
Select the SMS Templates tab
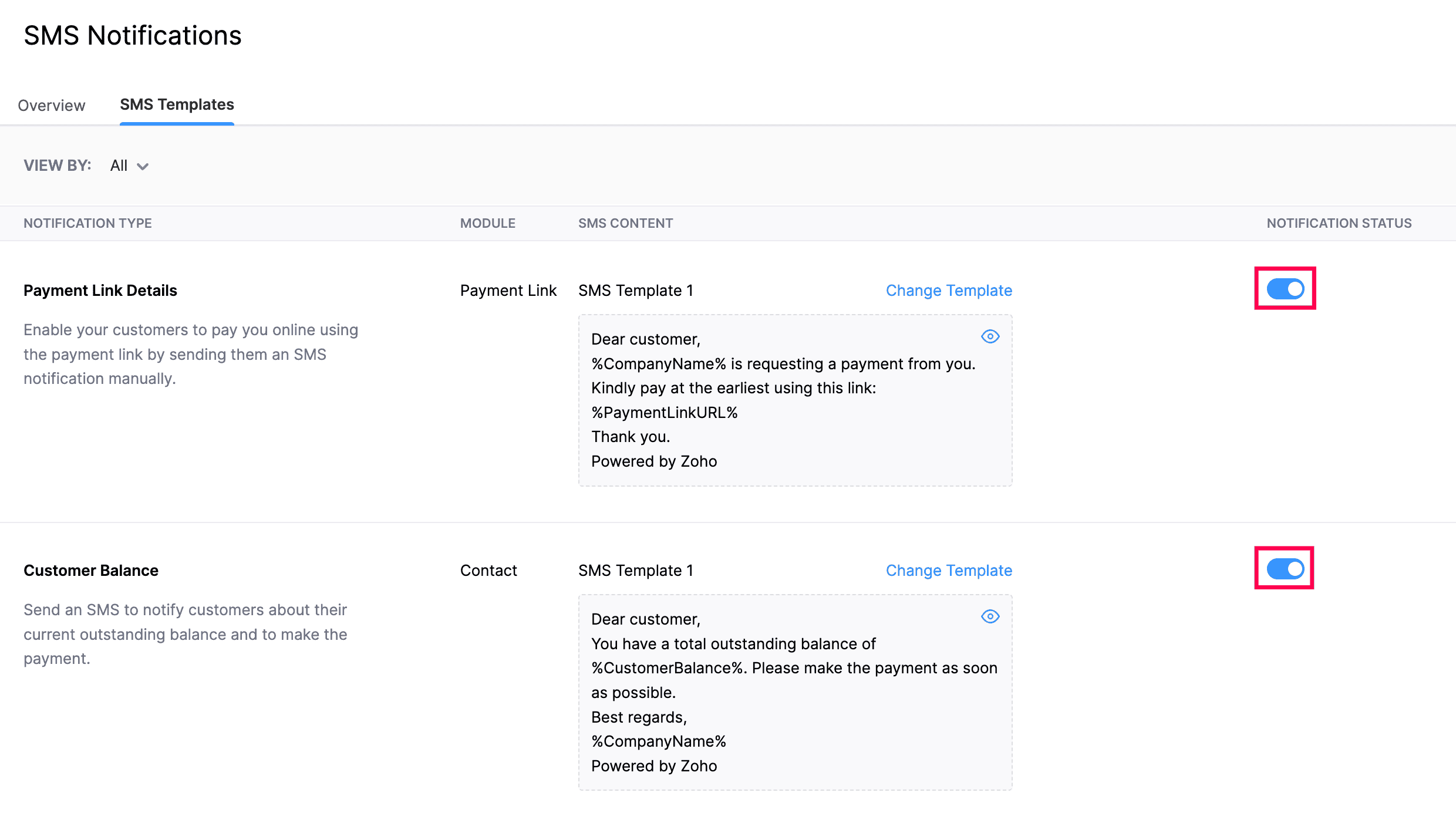pyautogui.click(x=177, y=104)
